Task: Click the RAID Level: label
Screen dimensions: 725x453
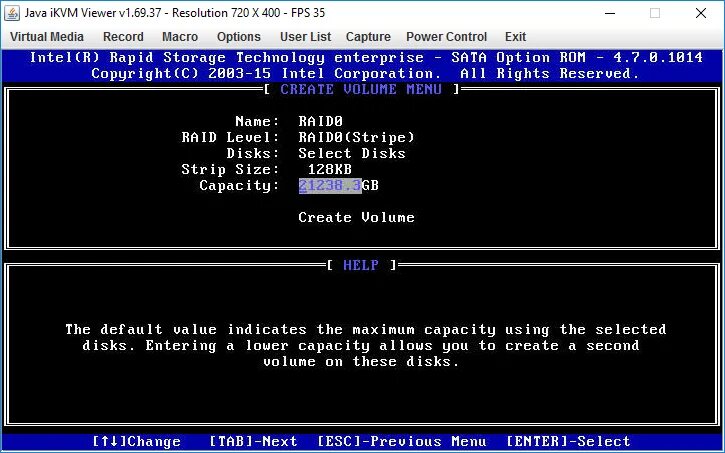Action: tap(230, 137)
